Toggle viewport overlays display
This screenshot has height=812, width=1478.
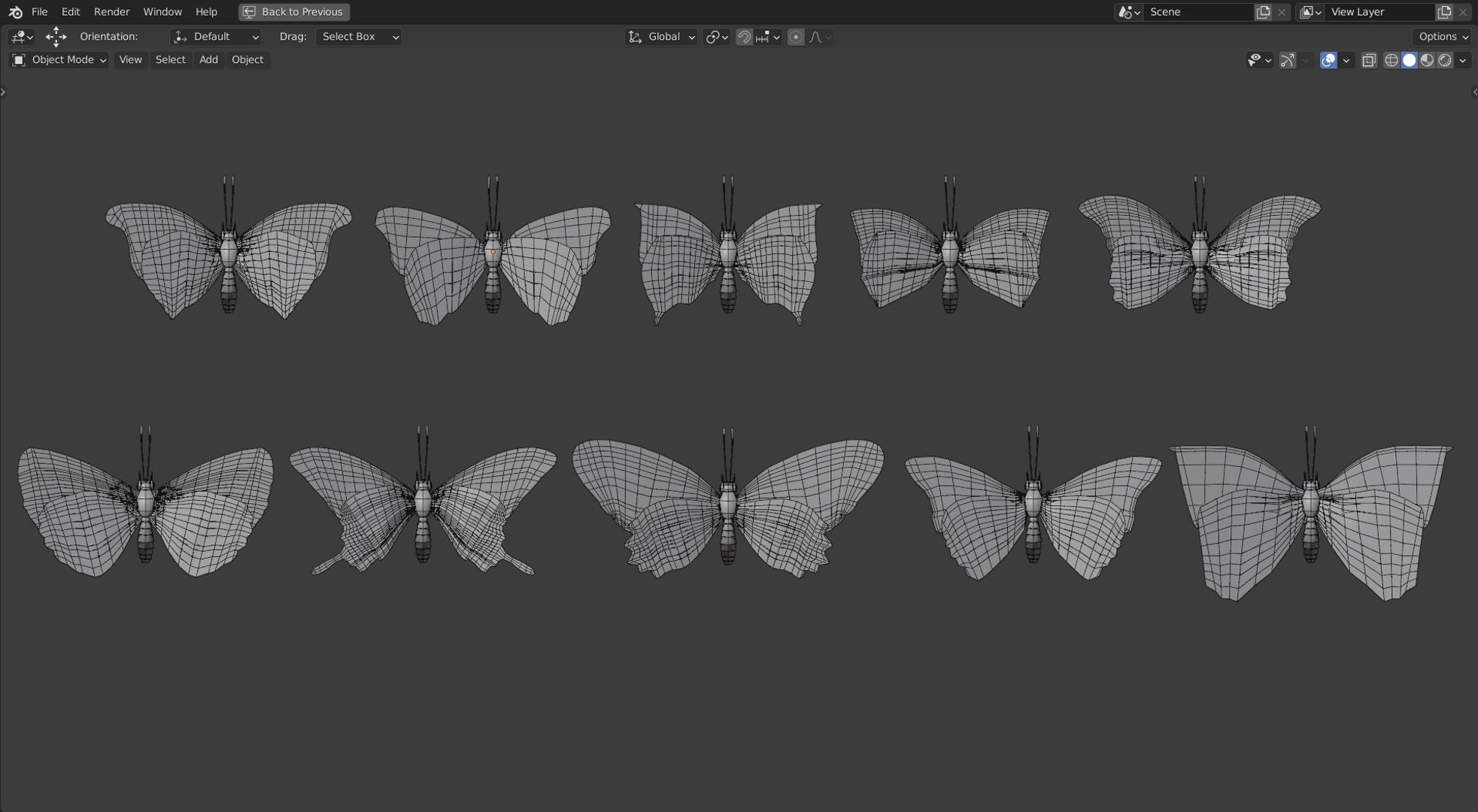(1328, 60)
